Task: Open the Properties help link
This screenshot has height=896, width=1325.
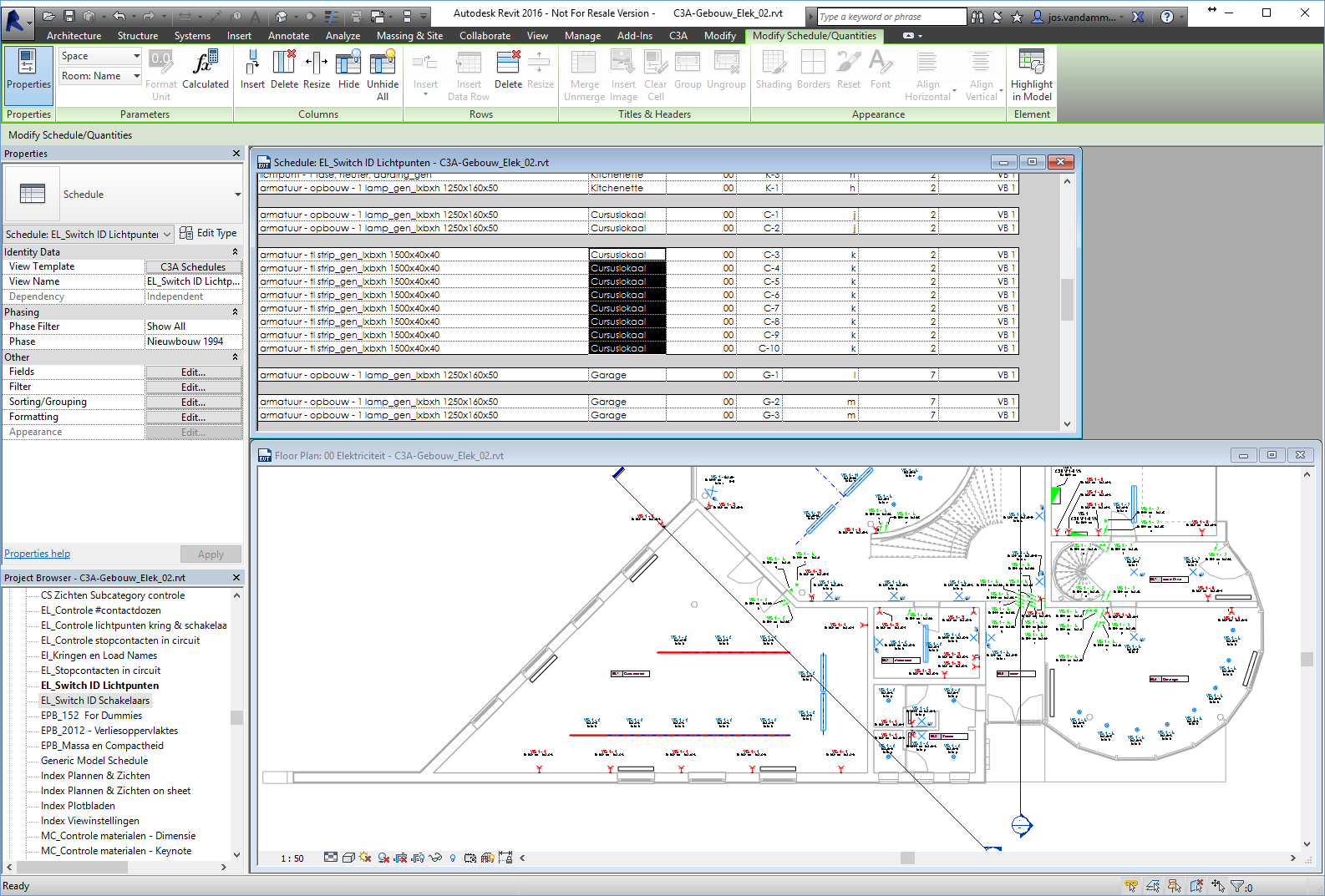Action: 37,554
